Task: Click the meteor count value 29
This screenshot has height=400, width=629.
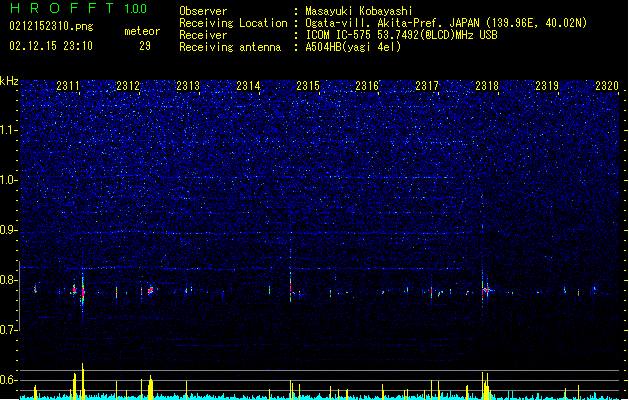Action: pyautogui.click(x=145, y=46)
